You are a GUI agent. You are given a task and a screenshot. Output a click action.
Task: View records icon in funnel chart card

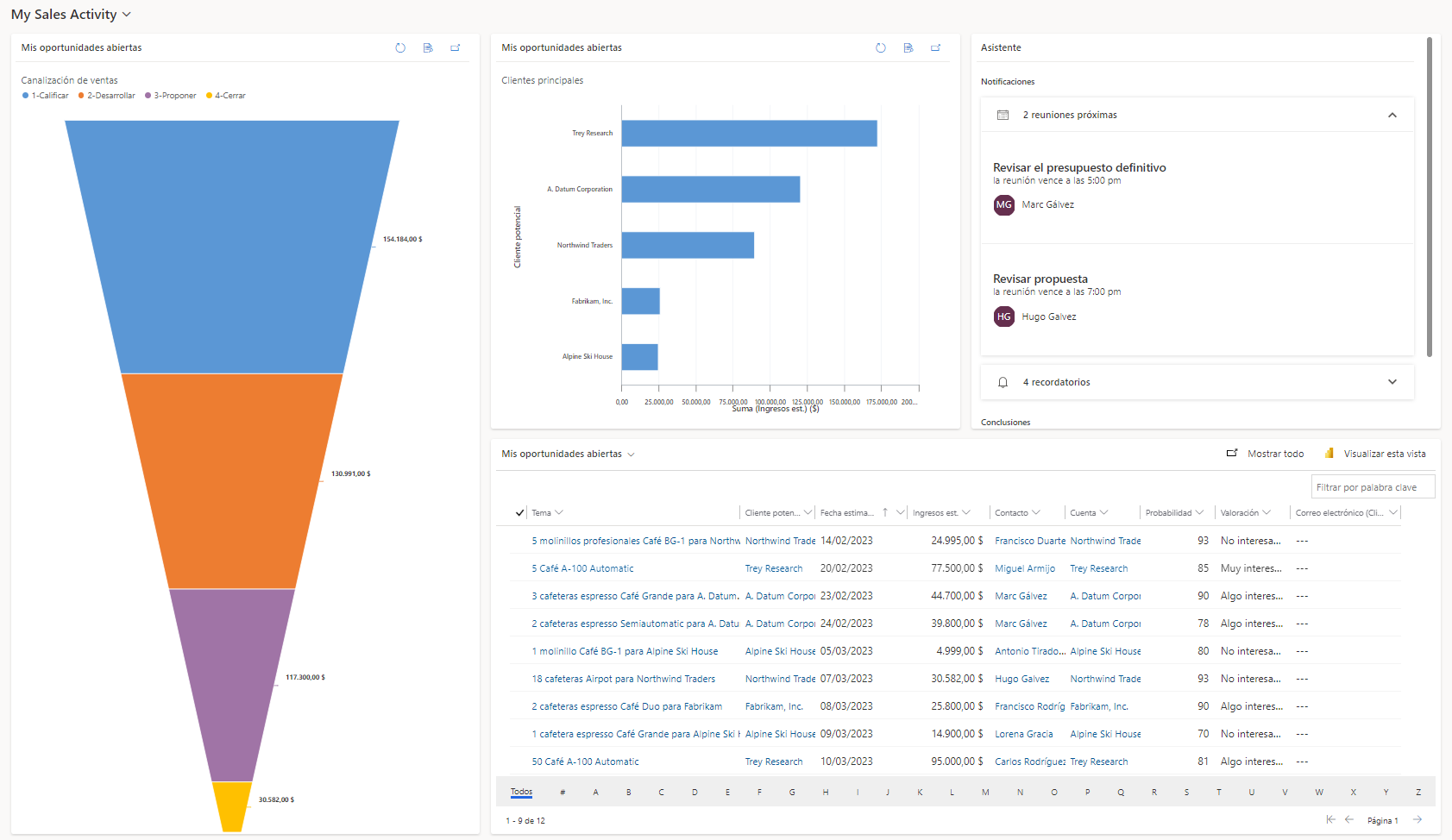point(428,48)
